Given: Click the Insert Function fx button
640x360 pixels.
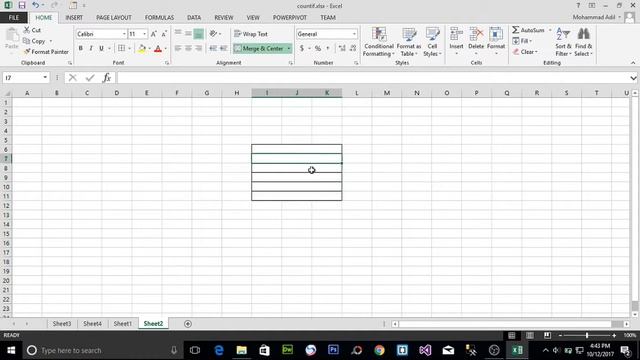Looking at the screenshot, I should pyautogui.click(x=107, y=78).
